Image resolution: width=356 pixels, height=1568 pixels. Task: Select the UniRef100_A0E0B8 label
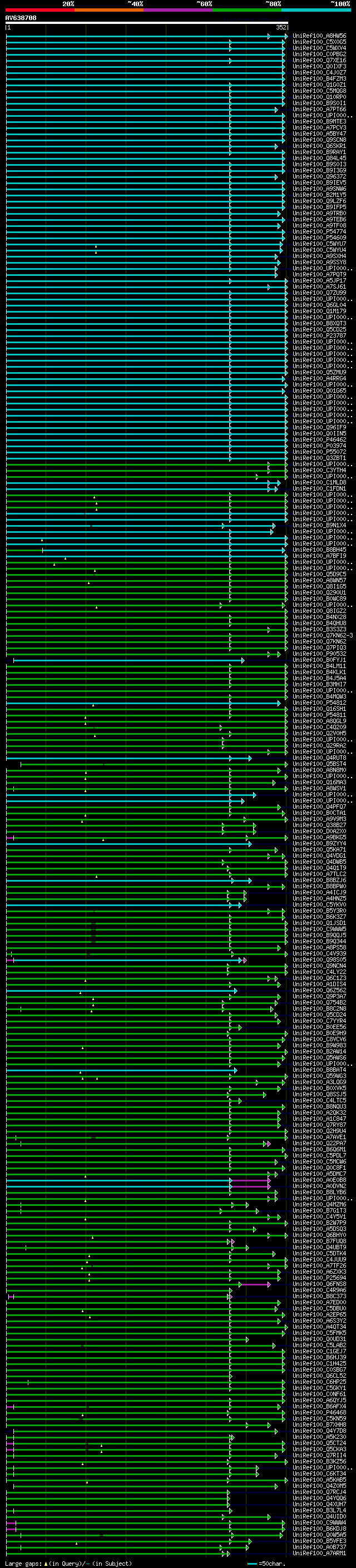coord(319,1180)
